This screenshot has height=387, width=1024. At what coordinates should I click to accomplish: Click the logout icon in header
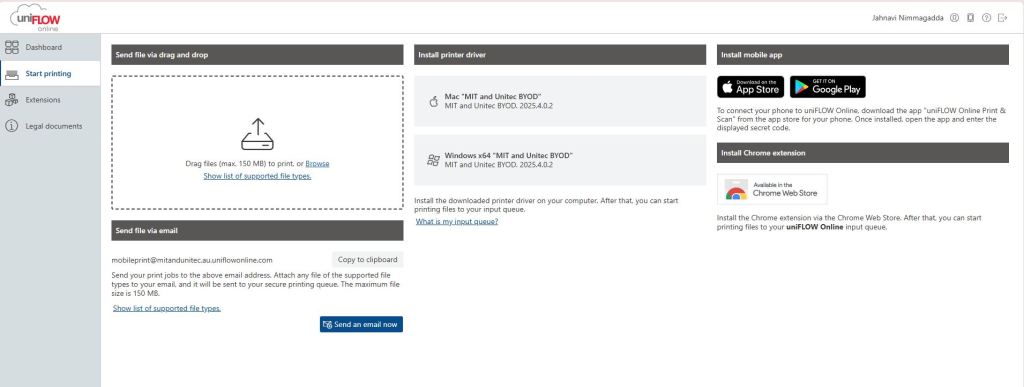[x=1002, y=18]
